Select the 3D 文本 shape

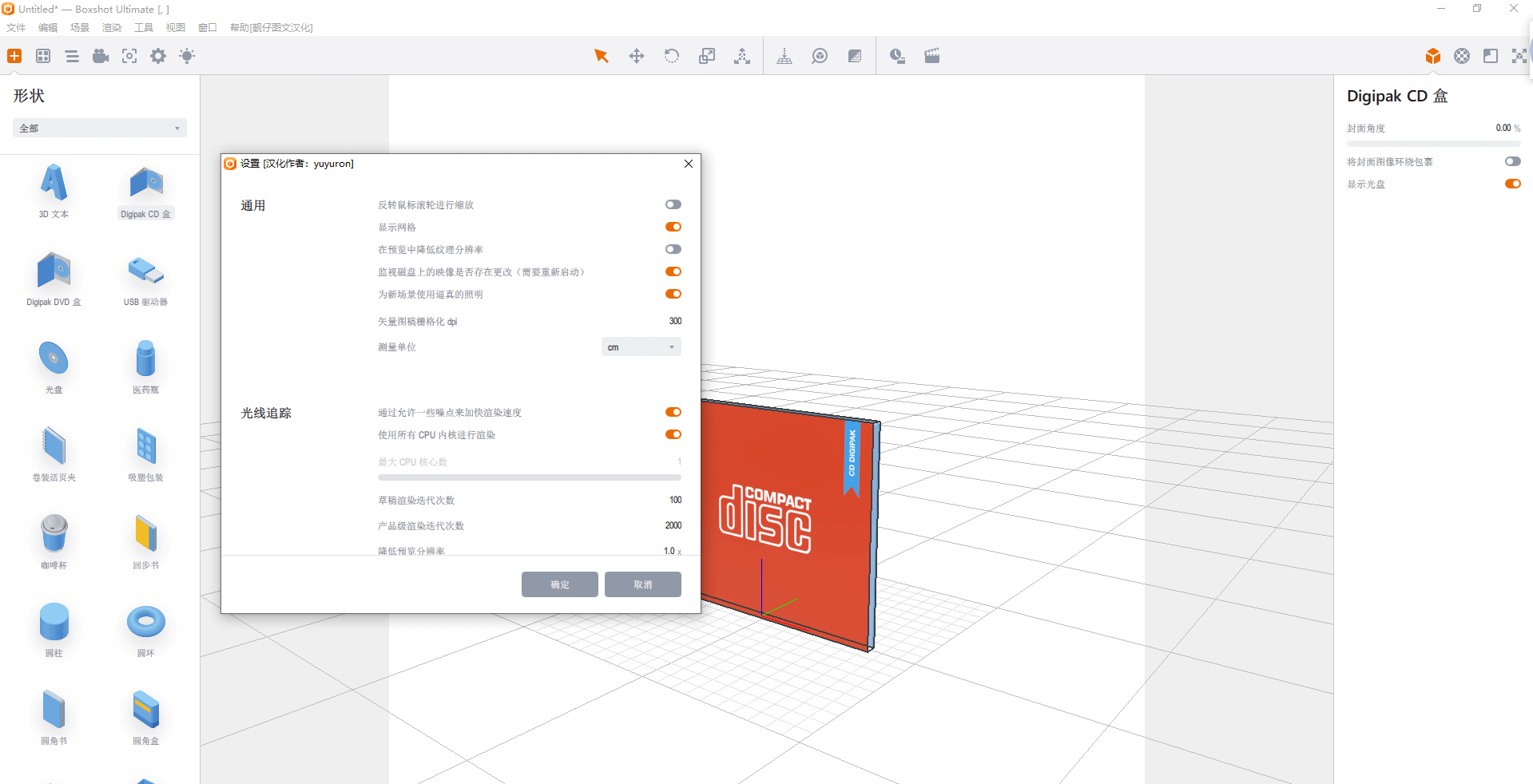tap(54, 191)
